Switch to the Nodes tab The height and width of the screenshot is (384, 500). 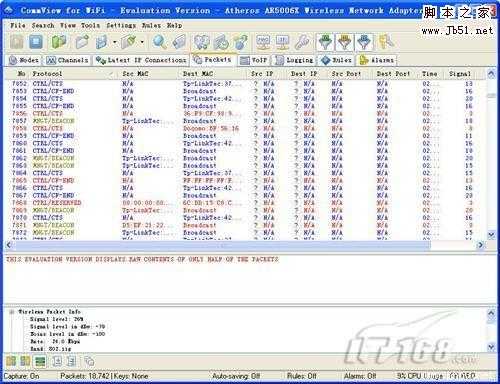point(24,60)
